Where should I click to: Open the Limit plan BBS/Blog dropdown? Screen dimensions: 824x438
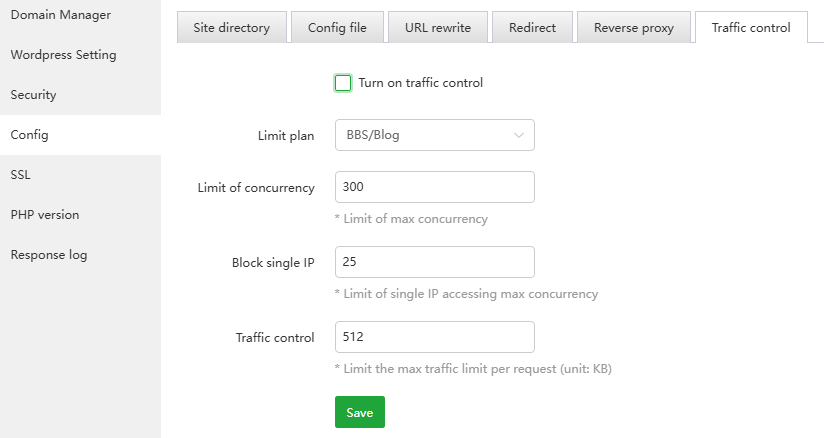434,135
